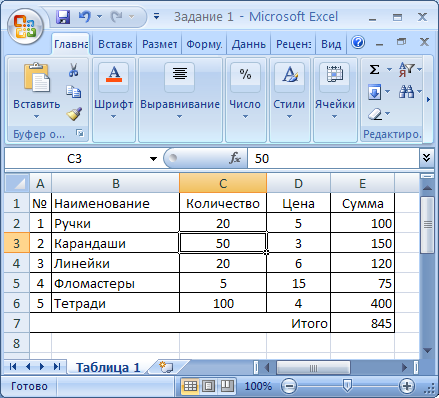439x398 pixels.
Task: Click the formula bar showing 50
Action: pyautogui.click(x=333, y=159)
